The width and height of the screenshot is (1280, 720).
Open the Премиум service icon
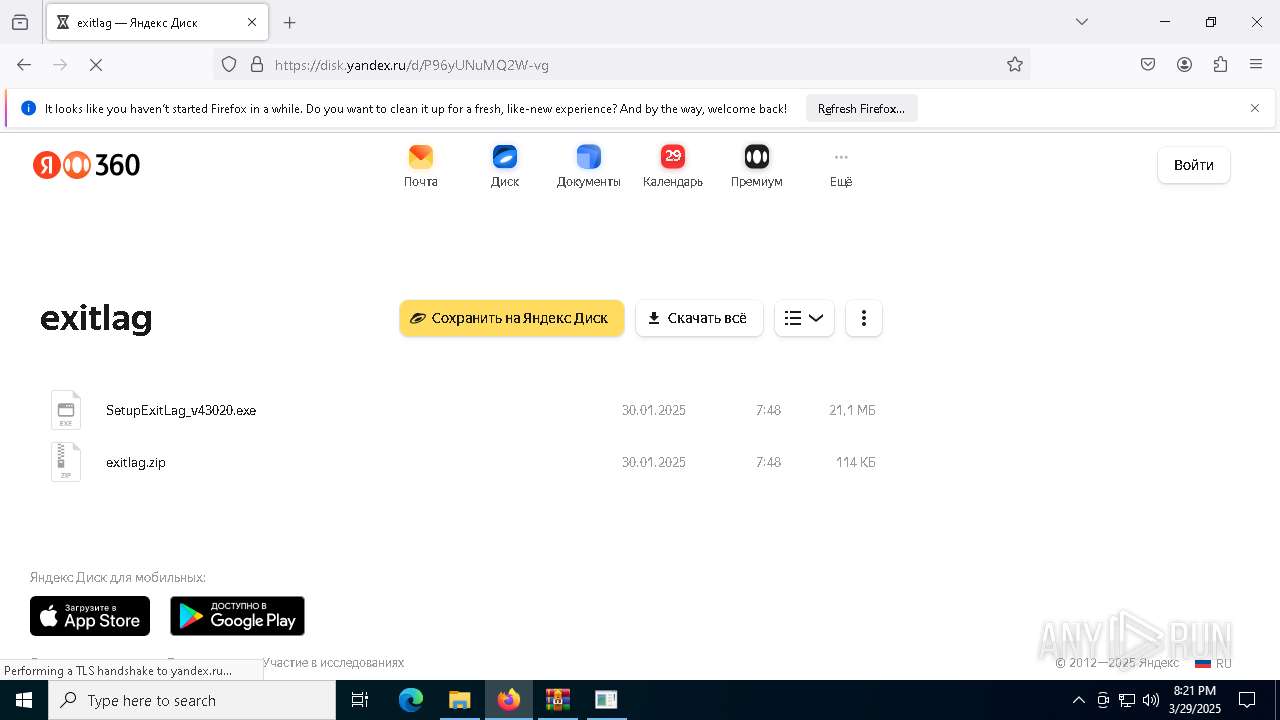[x=757, y=166]
